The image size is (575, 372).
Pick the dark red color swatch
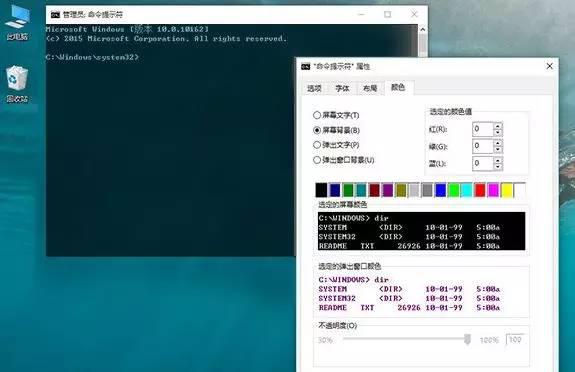374,190
